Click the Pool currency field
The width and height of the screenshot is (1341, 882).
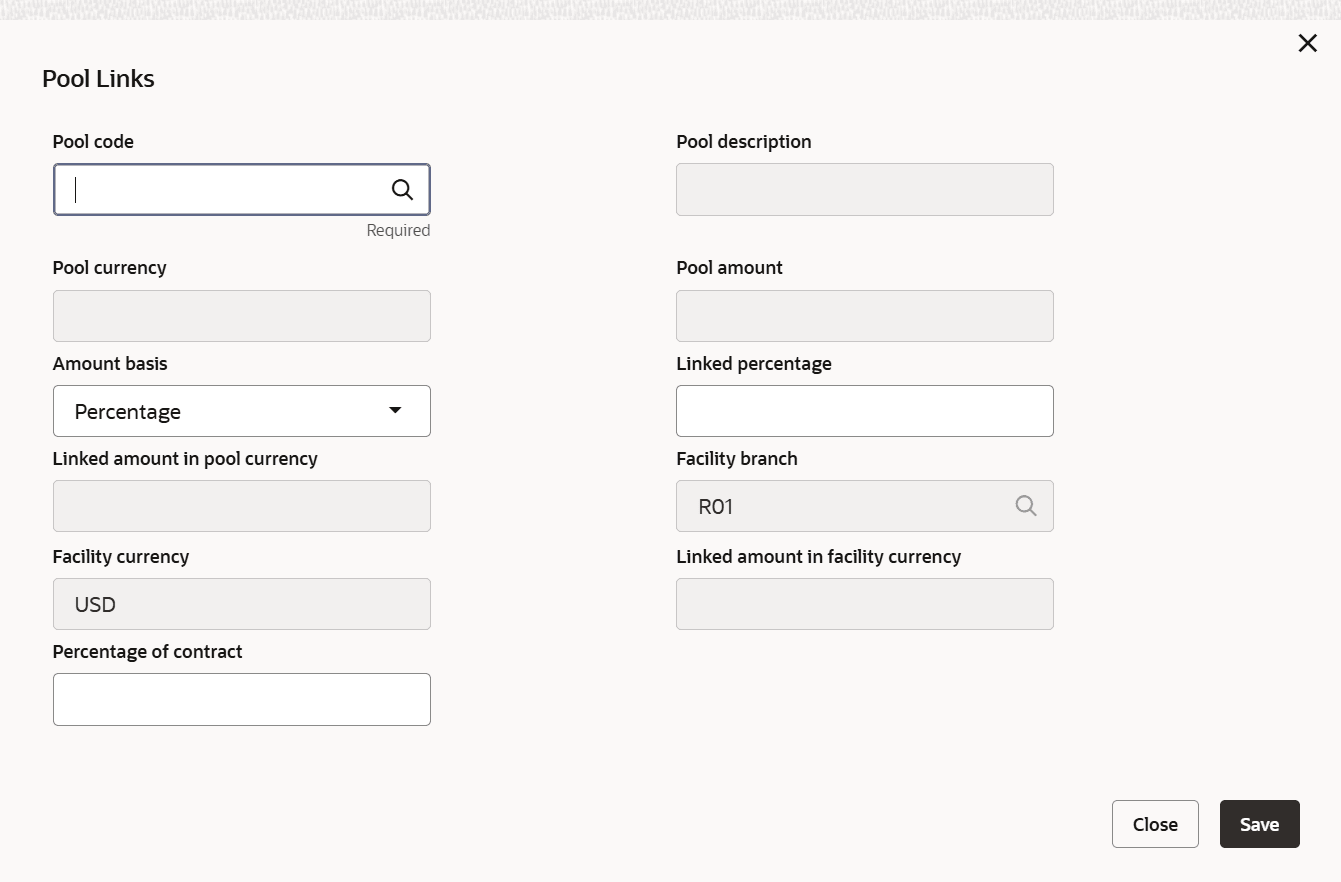tap(241, 316)
